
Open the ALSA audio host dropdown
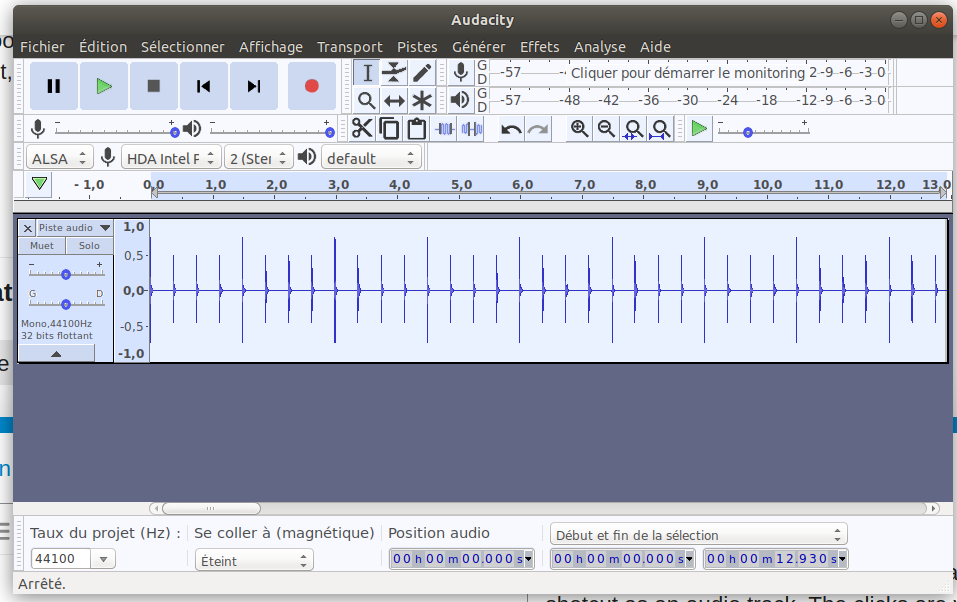point(60,158)
